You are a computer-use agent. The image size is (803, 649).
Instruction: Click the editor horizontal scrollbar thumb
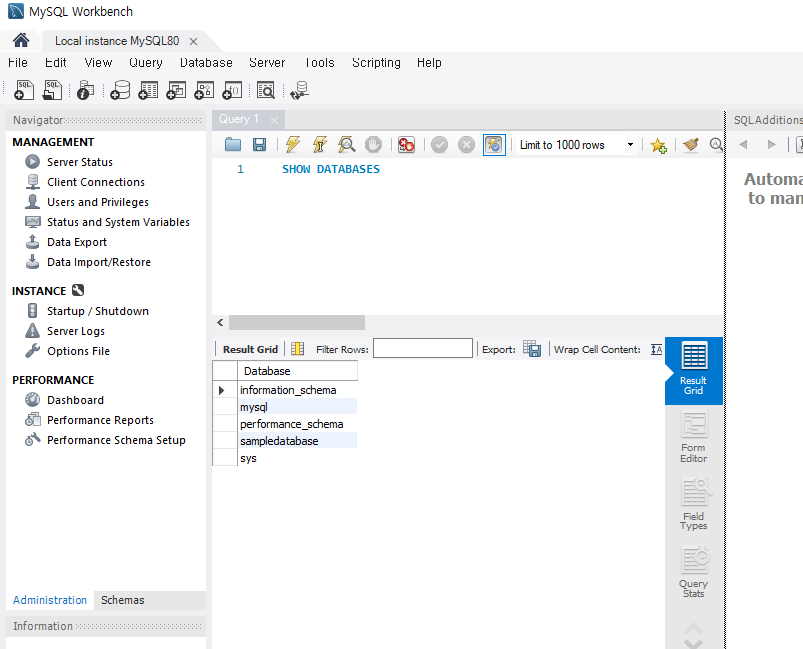[x=297, y=322]
